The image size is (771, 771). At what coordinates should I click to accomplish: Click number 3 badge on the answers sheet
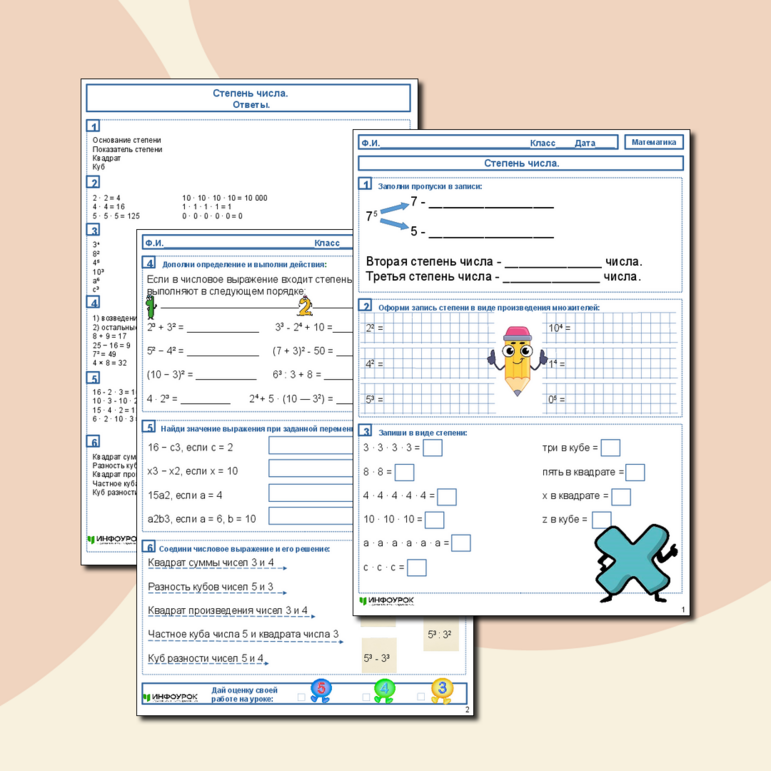93,230
